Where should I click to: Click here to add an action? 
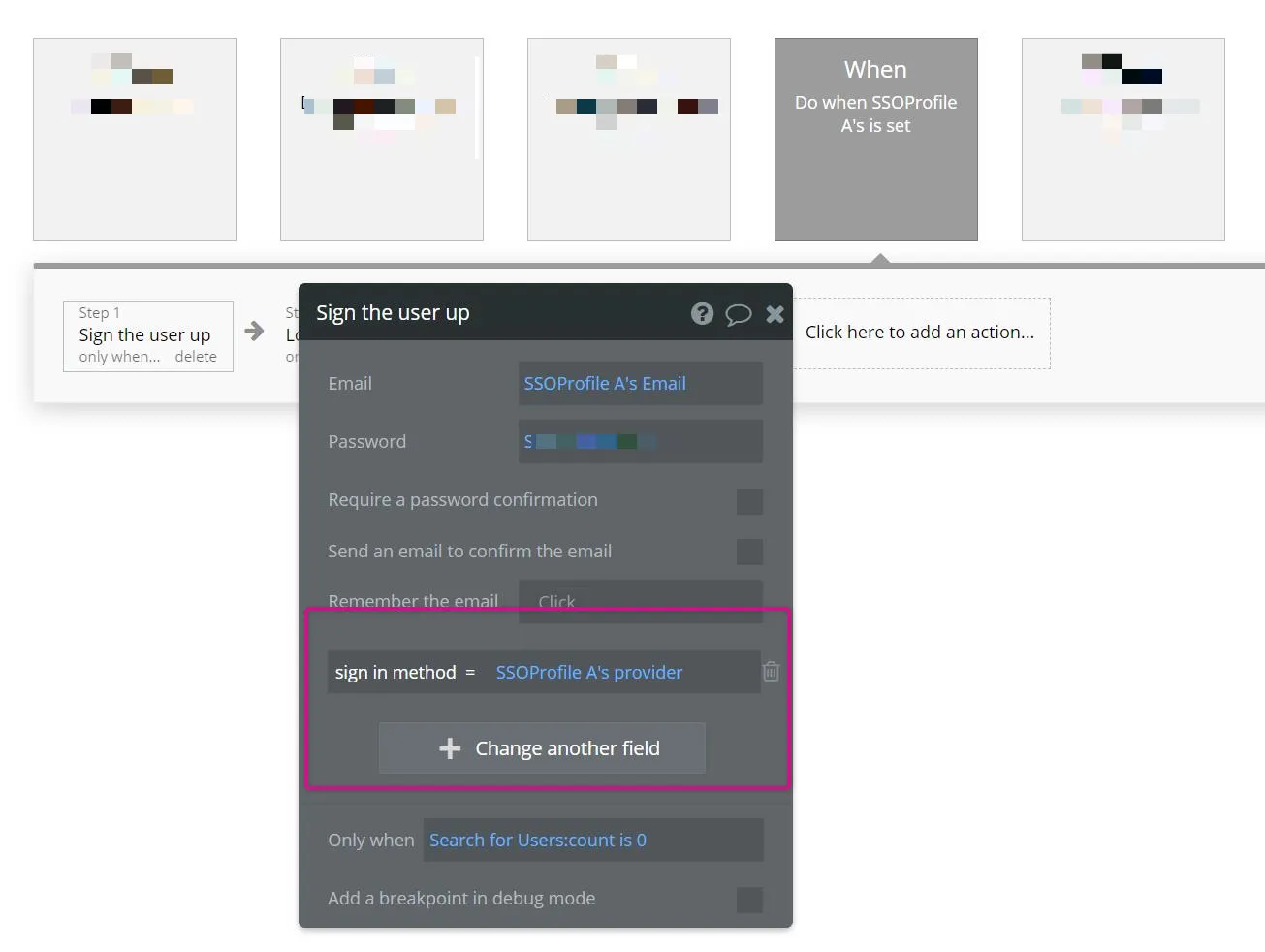click(920, 333)
